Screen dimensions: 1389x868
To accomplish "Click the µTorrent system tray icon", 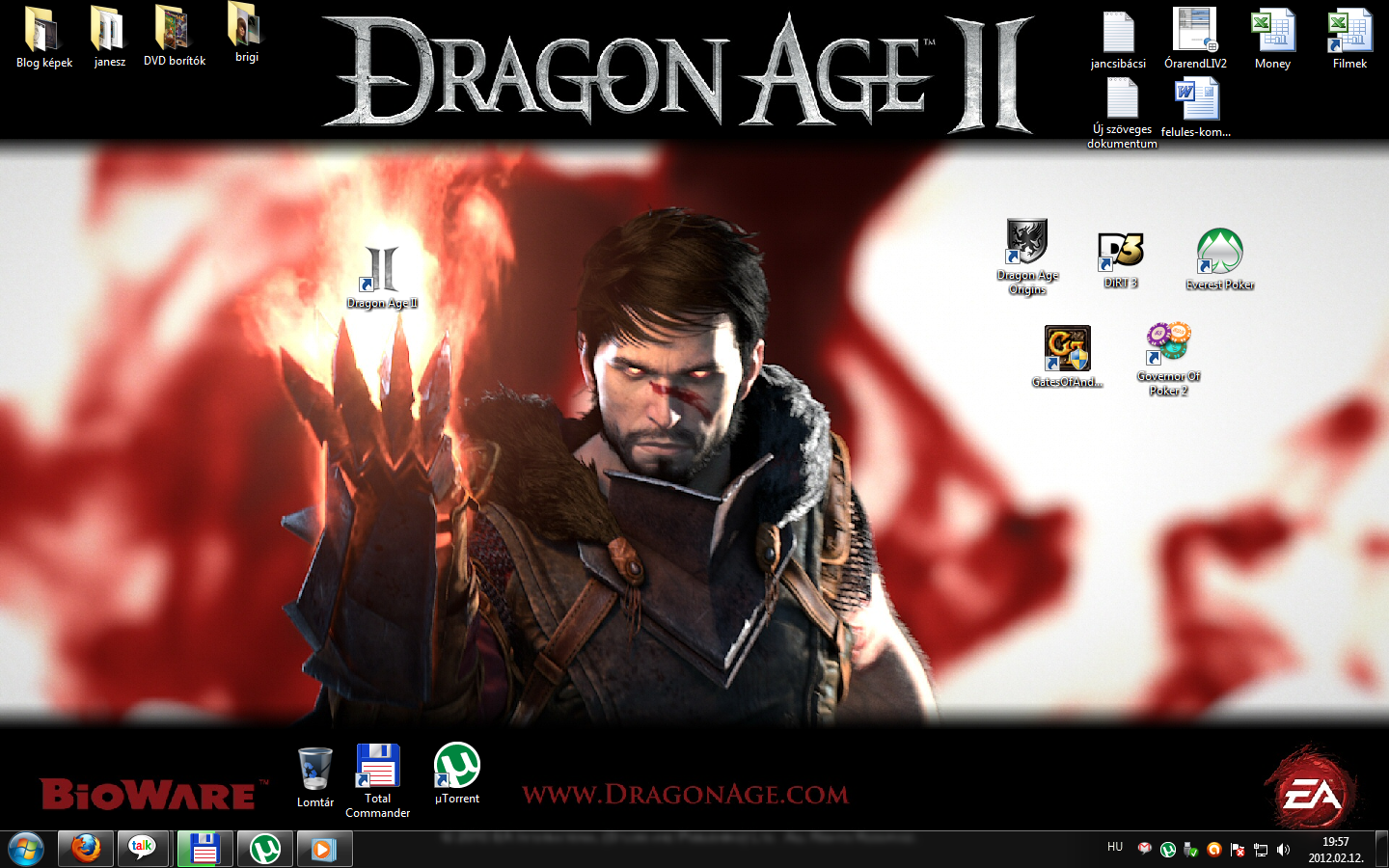I will pyautogui.click(x=1167, y=850).
